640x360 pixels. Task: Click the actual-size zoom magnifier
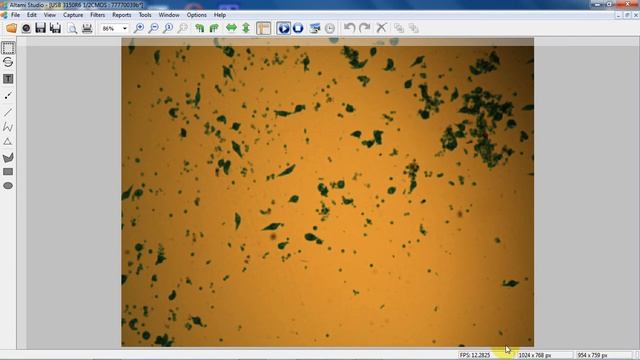pos(168,28)
